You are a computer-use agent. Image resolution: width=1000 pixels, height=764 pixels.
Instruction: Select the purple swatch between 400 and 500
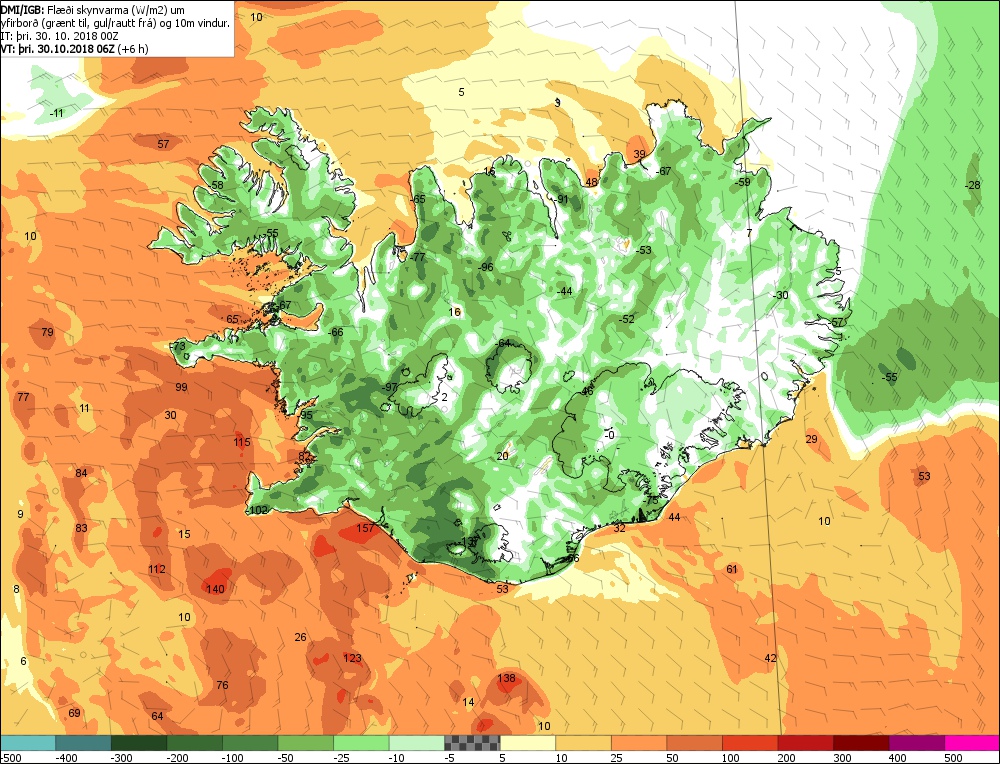coord(916,743)
